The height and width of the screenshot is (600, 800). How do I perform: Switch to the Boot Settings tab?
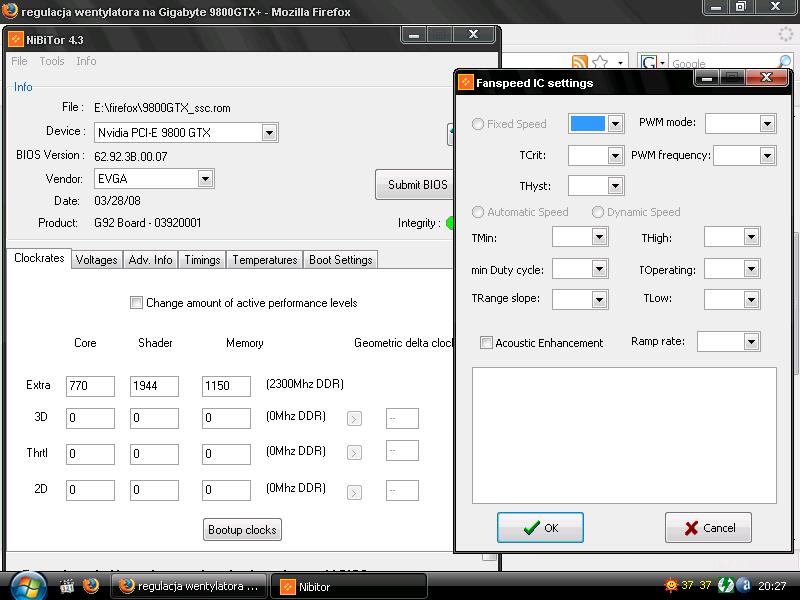pyautogui.click(x=340, y=260)
